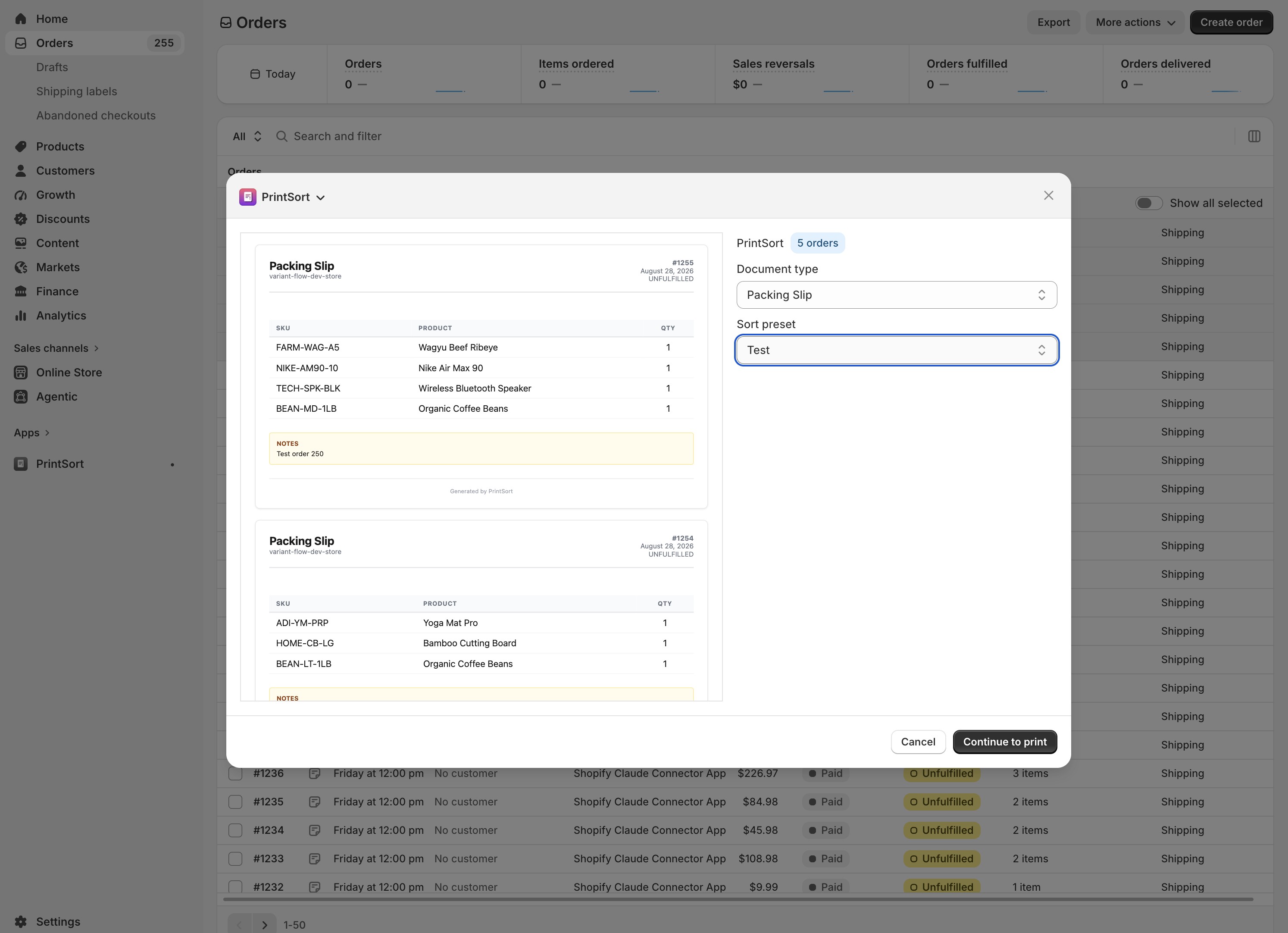Expand the PrintSort app switcher chevron
This screenshot has width=1288, height=933.
[320, 197]
